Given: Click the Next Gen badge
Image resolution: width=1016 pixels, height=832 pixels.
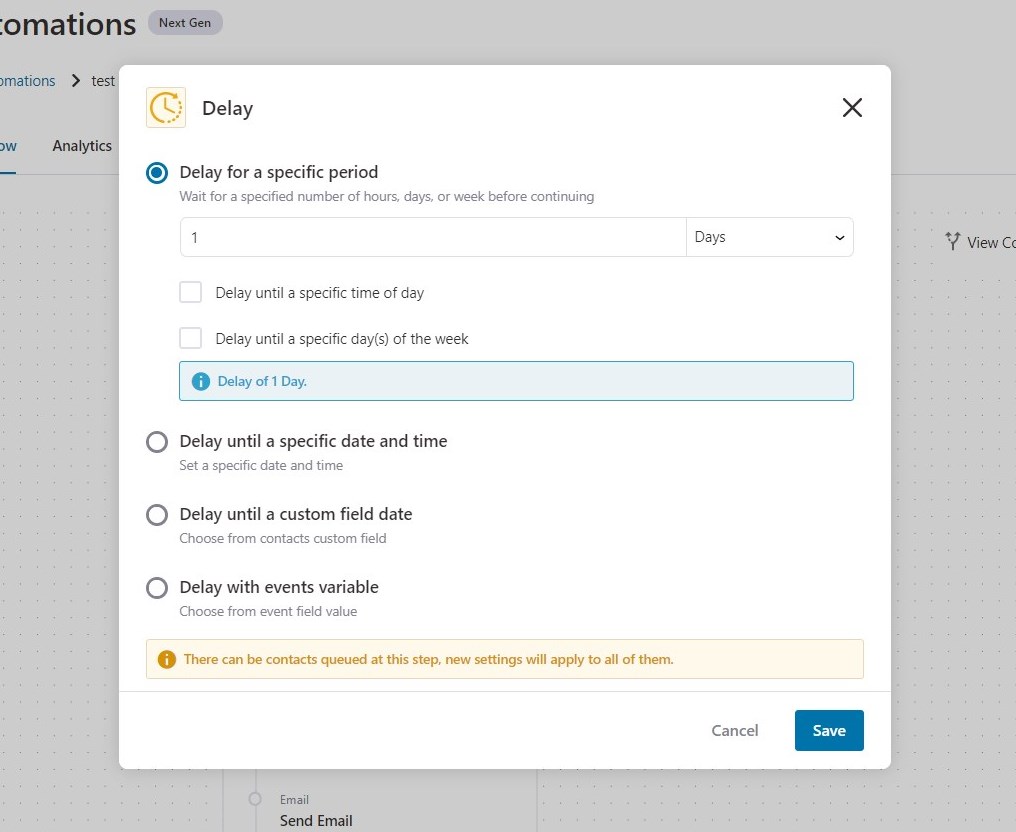Looking at the screenshot, I should tap(185, 23).
